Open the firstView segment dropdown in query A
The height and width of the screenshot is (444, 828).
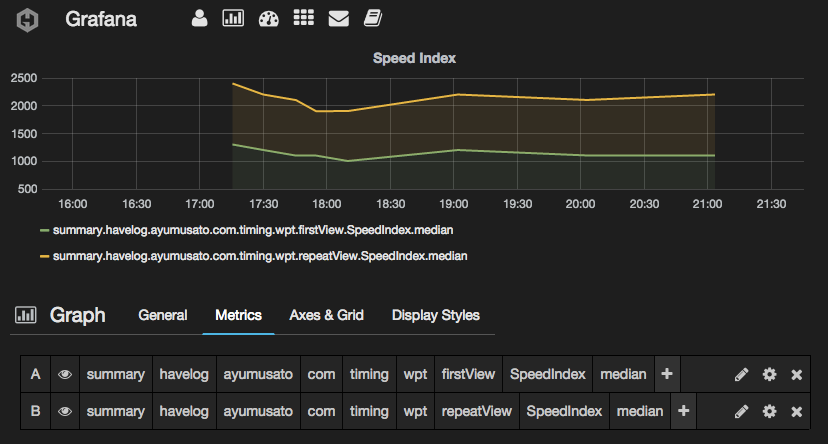click(467, 375)
